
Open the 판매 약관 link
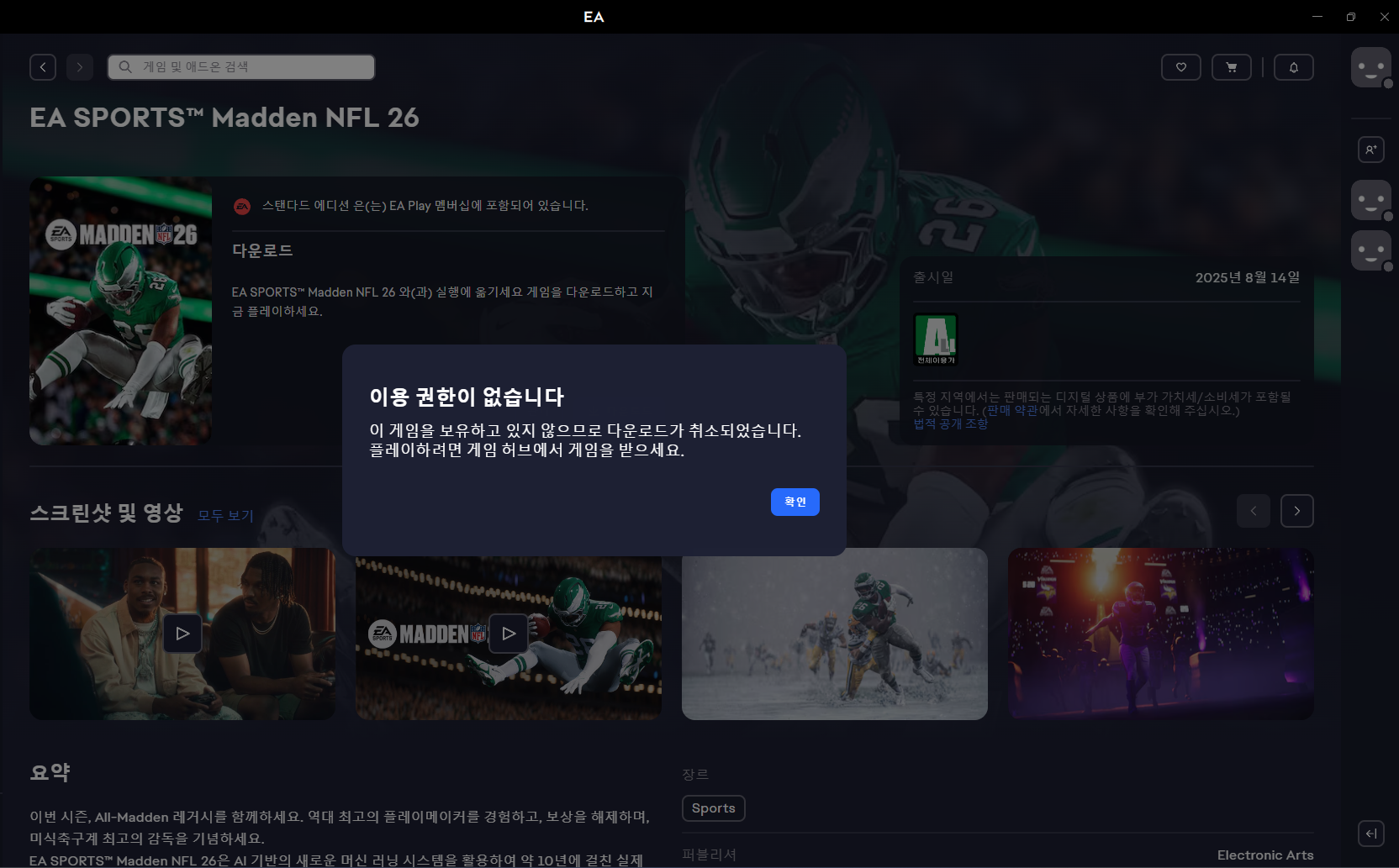[x=1012, y=411]
